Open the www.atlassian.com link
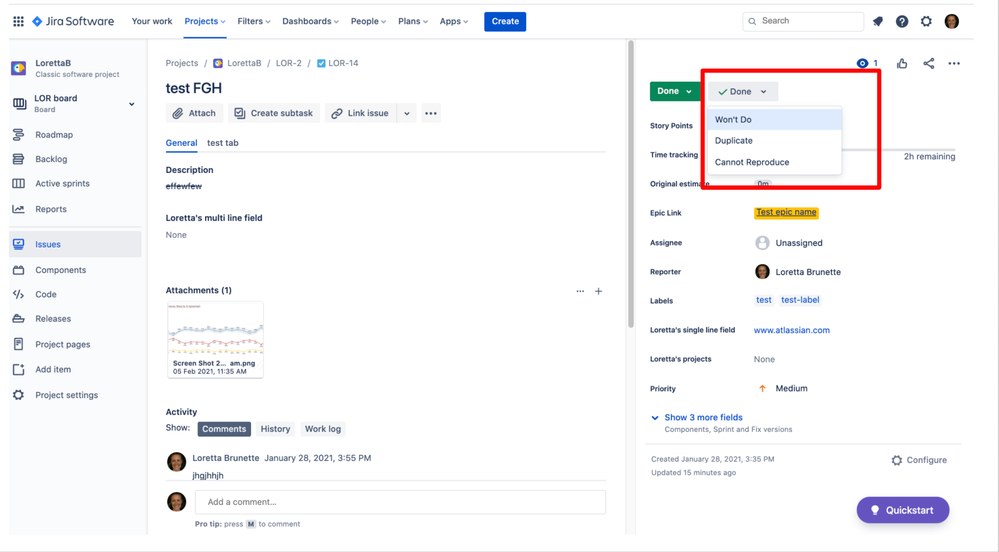The image size is (999, 552). 791,330
